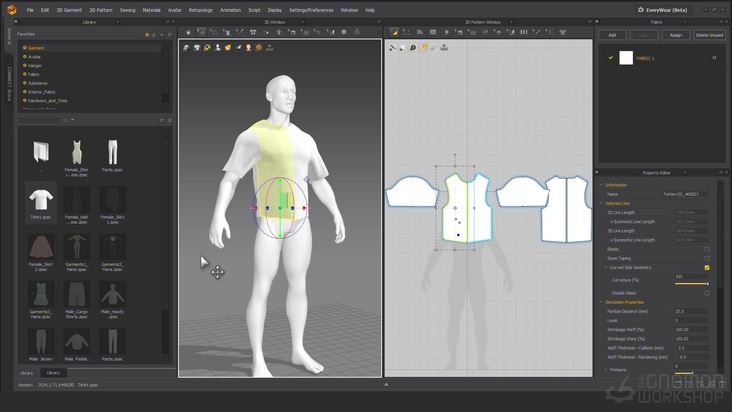Screen dimensions: 732x412
Task: Click the round gear icon in the 3D toolbar
Action: 344,32
